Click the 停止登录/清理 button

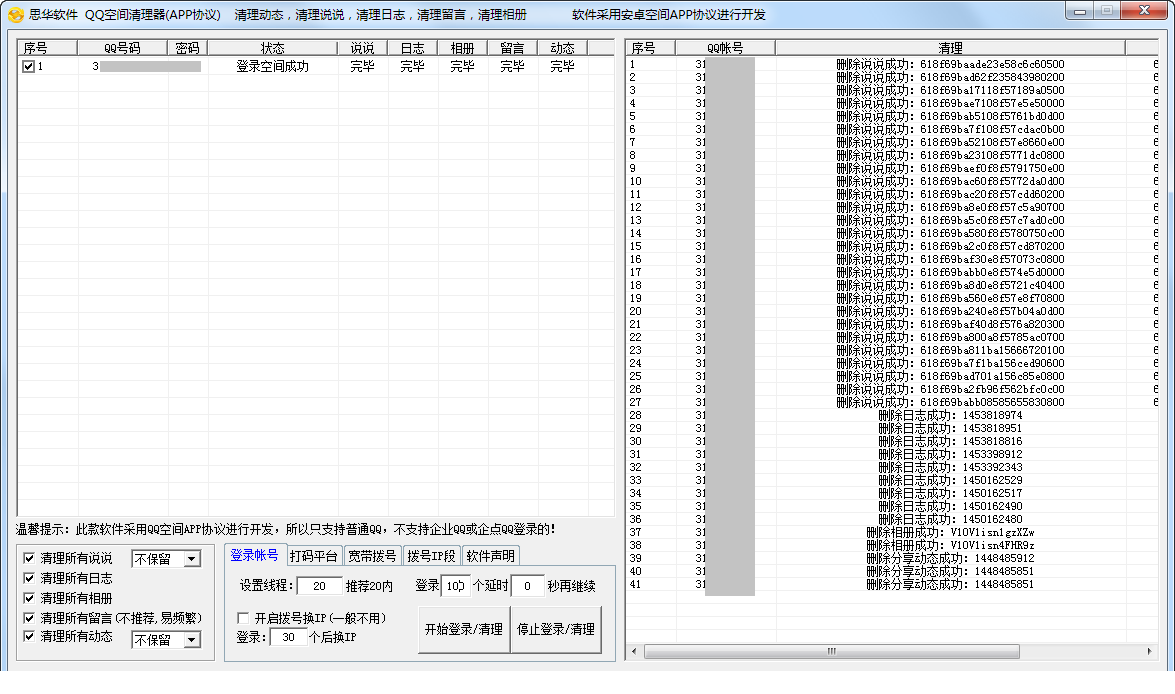[556, 630]
